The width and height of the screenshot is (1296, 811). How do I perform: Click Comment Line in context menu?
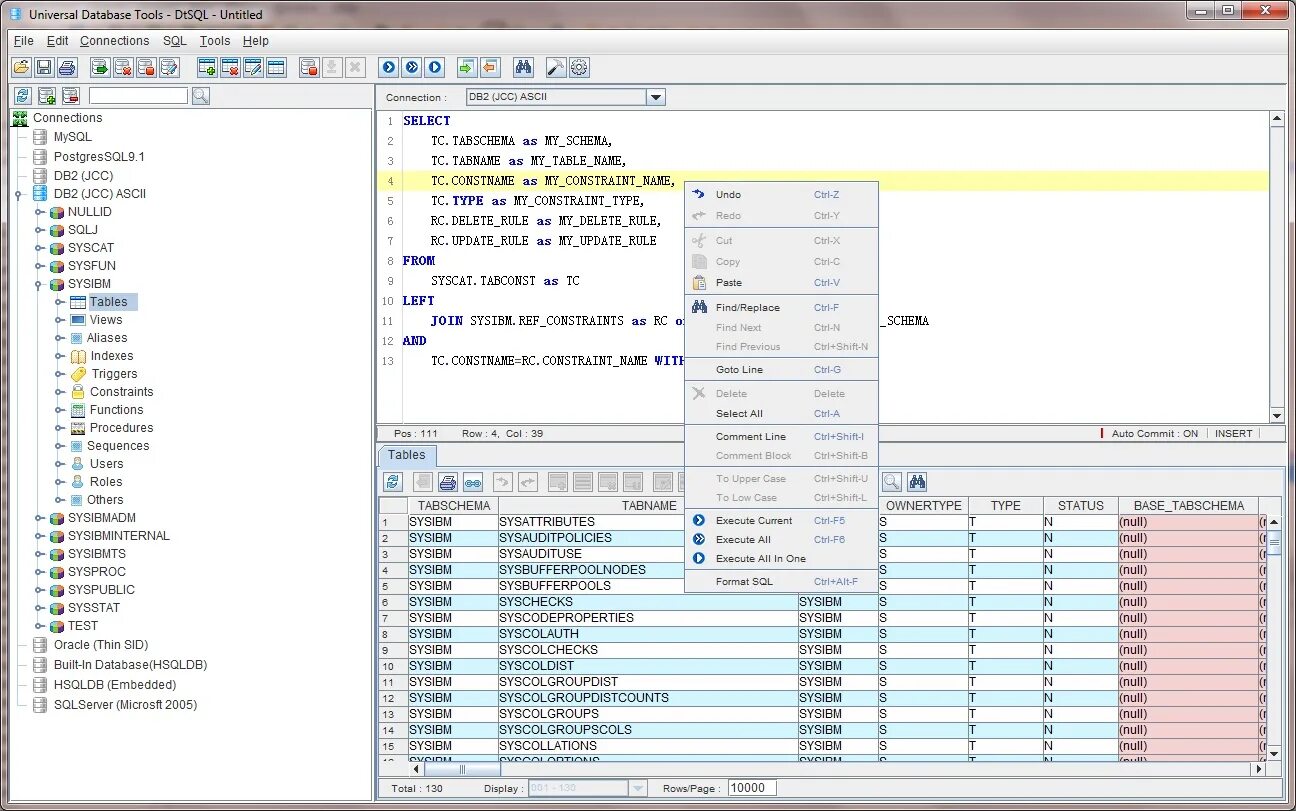coord(781,437)
